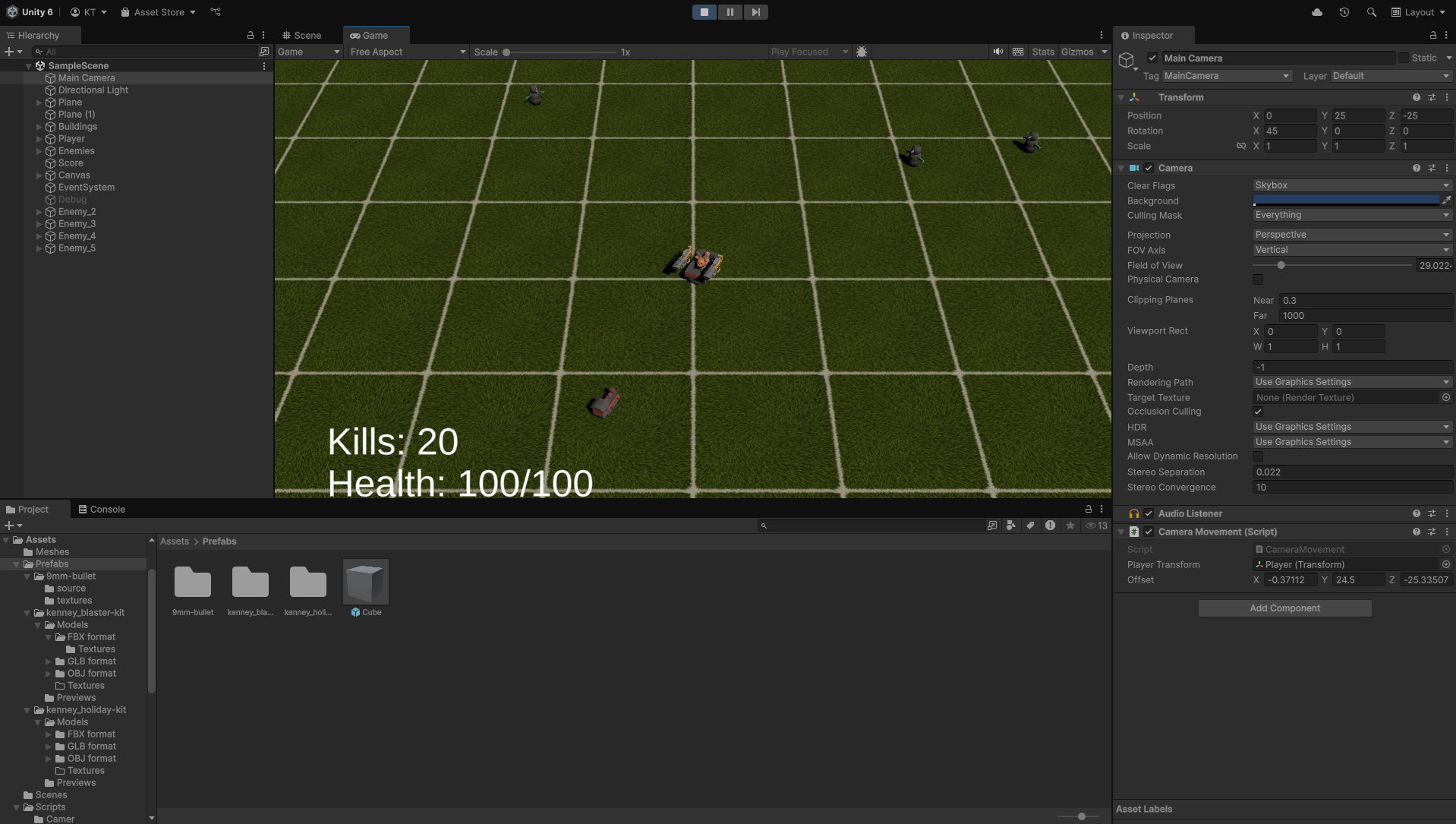Disable the Occlusion Culling checkbox
Screen dimensions: 1456x824
coord(1258,412)
